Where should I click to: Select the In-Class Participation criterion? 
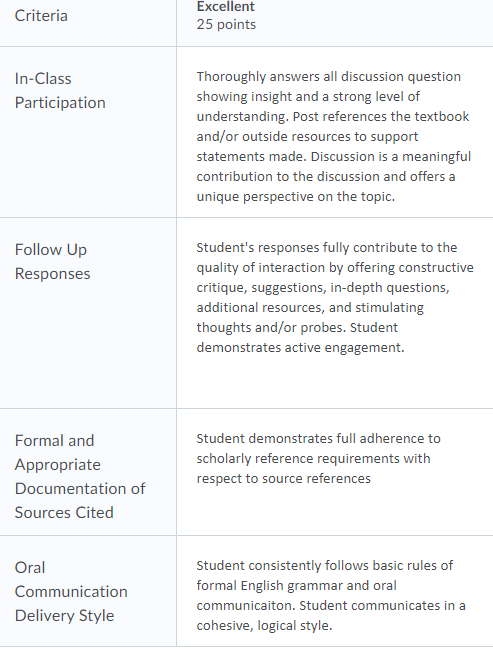coord(60,91)
